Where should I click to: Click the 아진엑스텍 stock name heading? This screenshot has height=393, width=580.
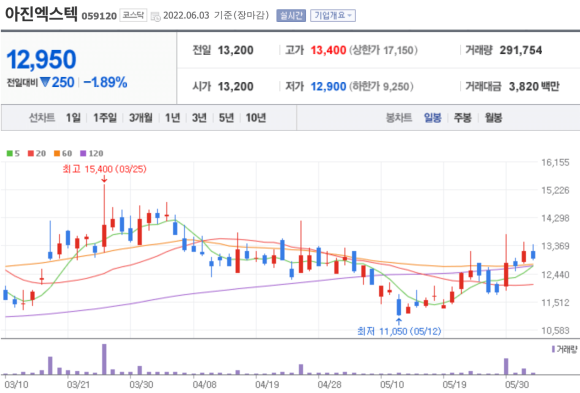point(41,14)
